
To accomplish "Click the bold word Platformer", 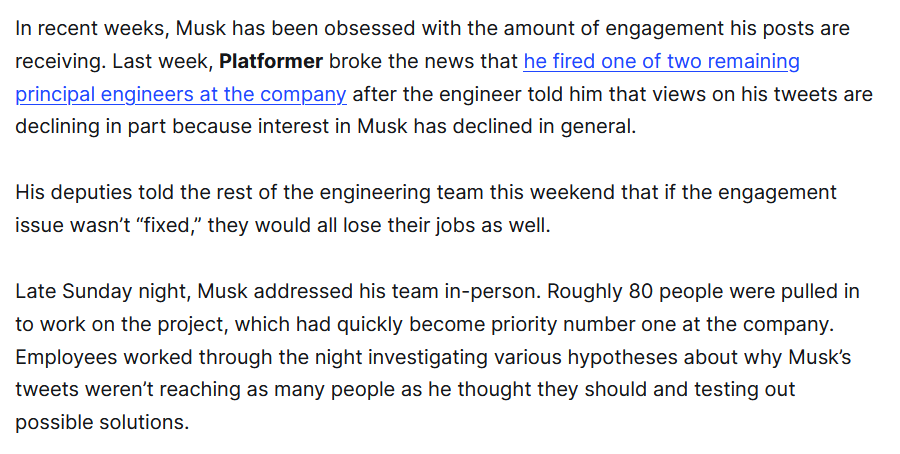I will pyautogui.click(x=271, y=61).
